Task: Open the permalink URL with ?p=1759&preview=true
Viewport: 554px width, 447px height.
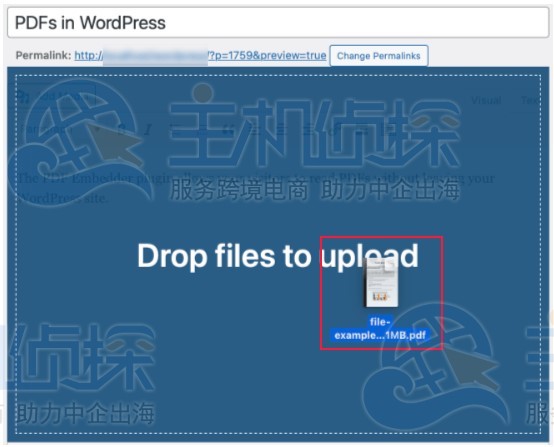Action: (200, 55)
